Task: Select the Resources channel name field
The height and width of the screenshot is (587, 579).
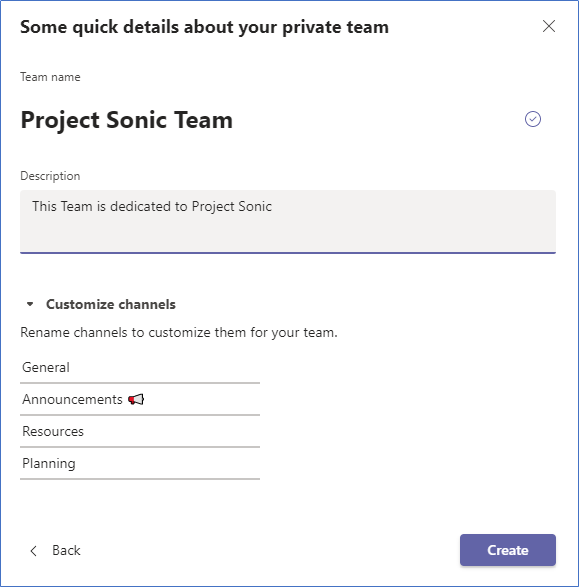Action: (x=140, y=431)
